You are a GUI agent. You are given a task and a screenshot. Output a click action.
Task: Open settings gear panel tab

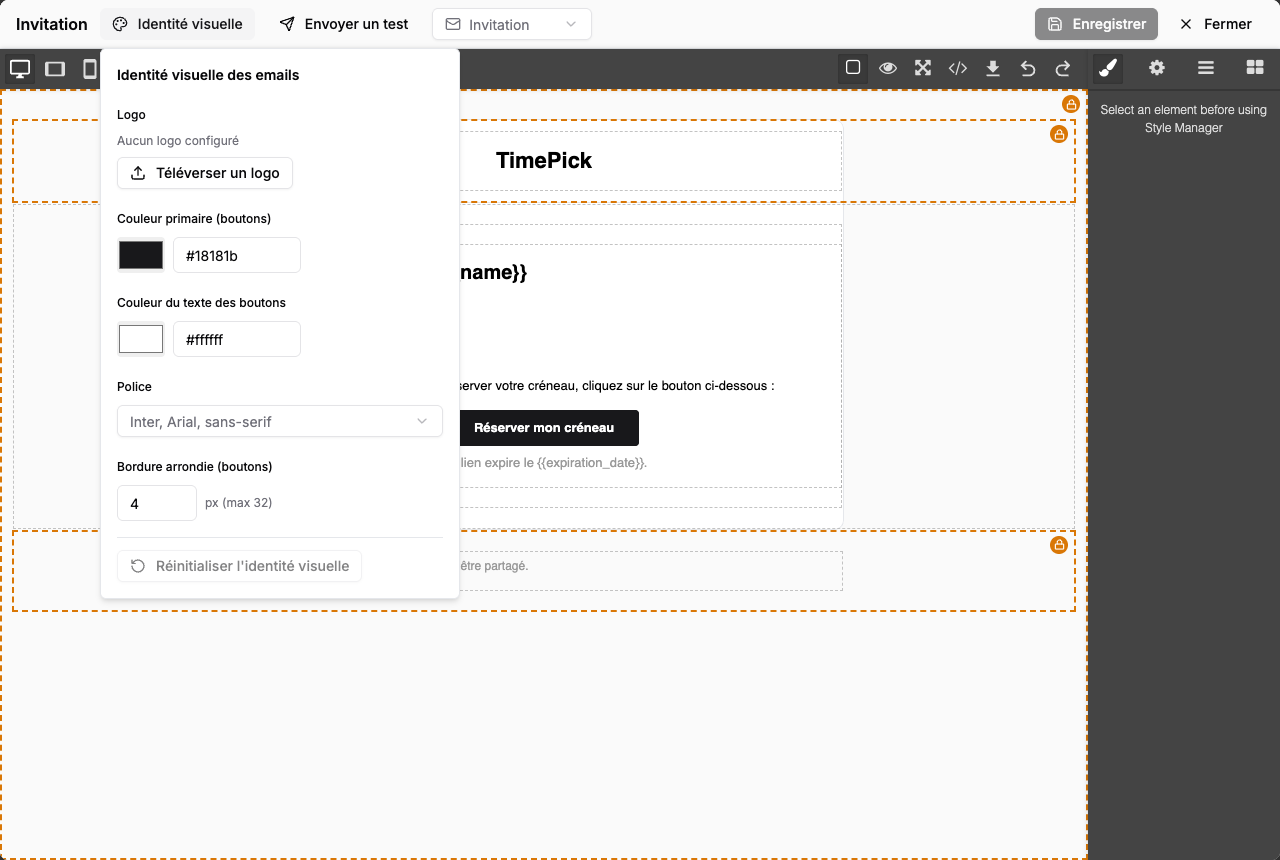click(1157, 68)
